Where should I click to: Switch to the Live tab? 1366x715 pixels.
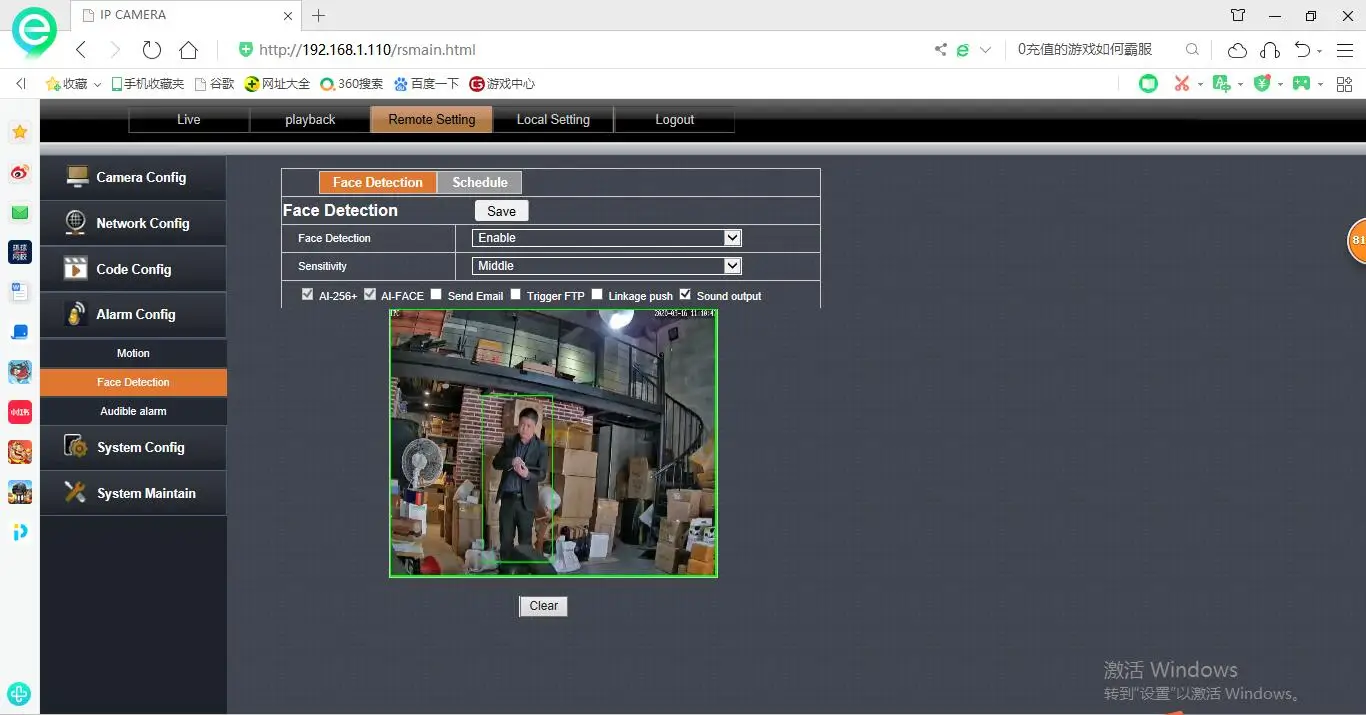point(189,119)
